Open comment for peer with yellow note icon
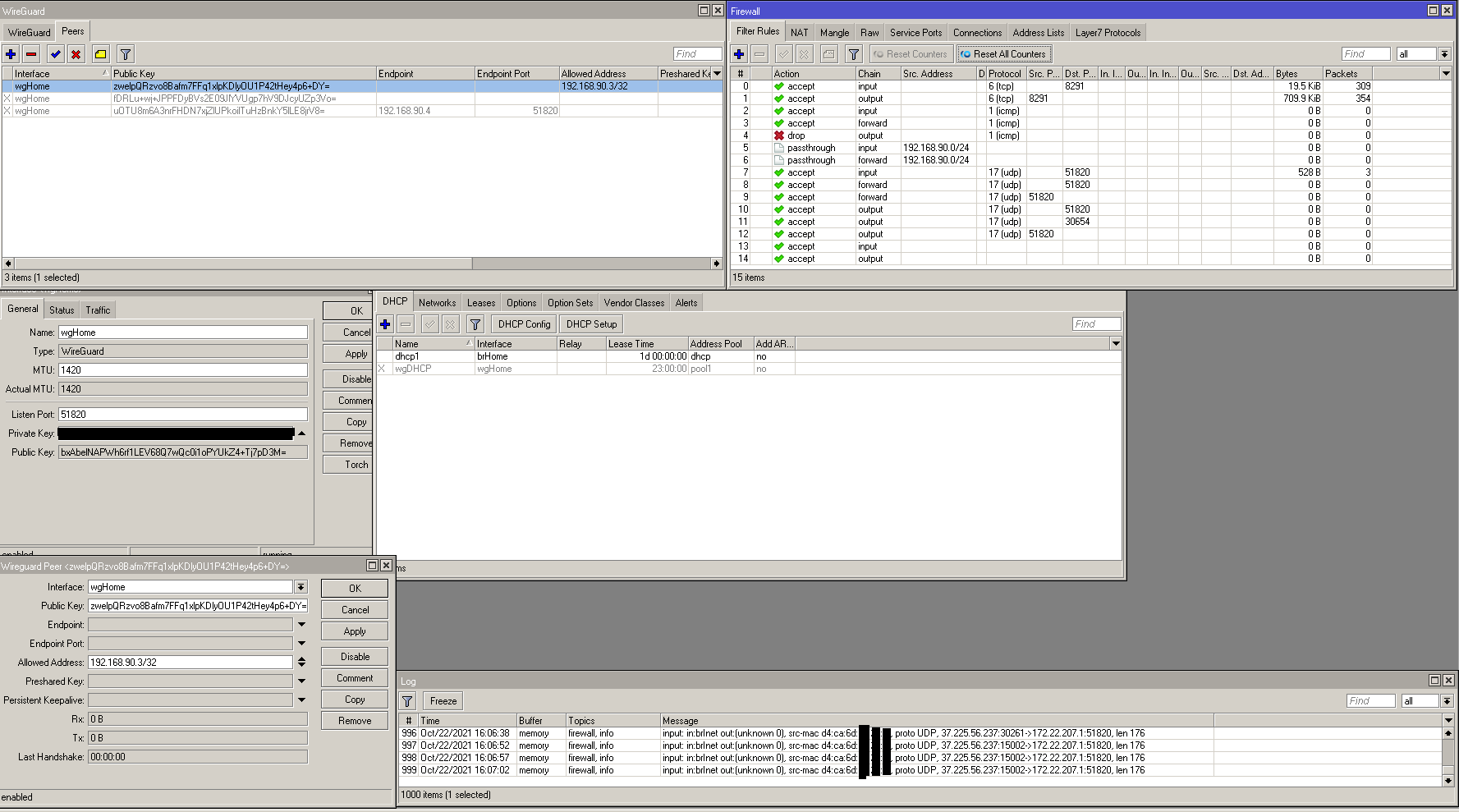This screenshot has height=812, width=1459. tap(100, 54)
